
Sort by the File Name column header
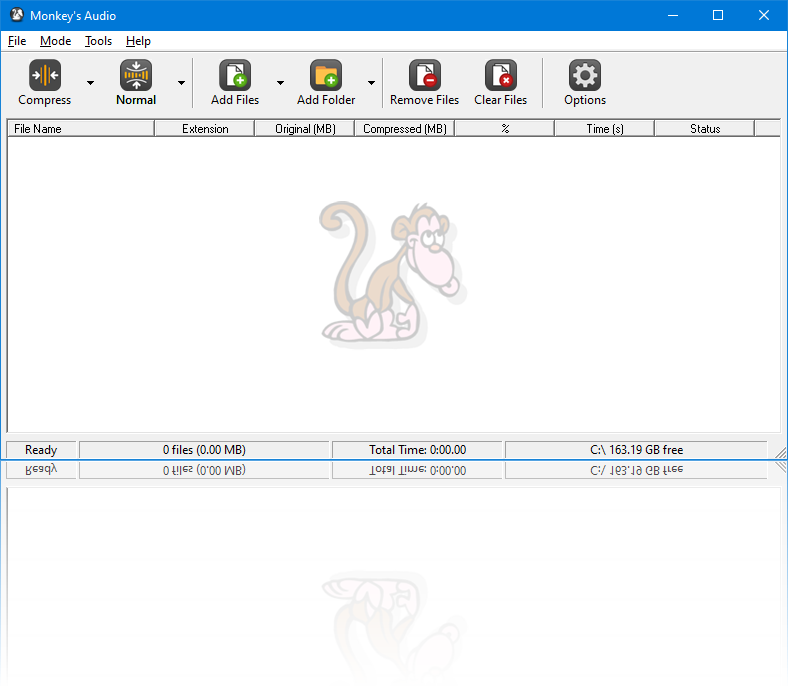point(81,129)
